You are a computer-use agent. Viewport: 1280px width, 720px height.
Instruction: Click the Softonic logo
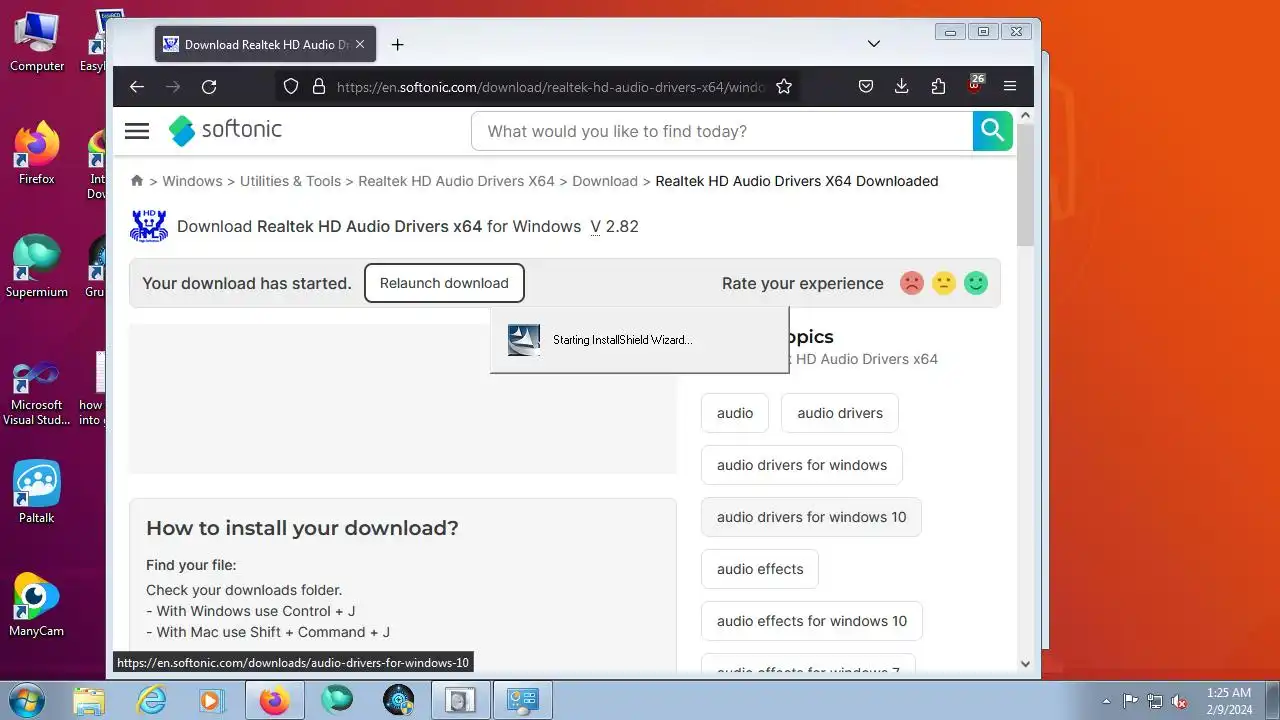coord(225,130)
